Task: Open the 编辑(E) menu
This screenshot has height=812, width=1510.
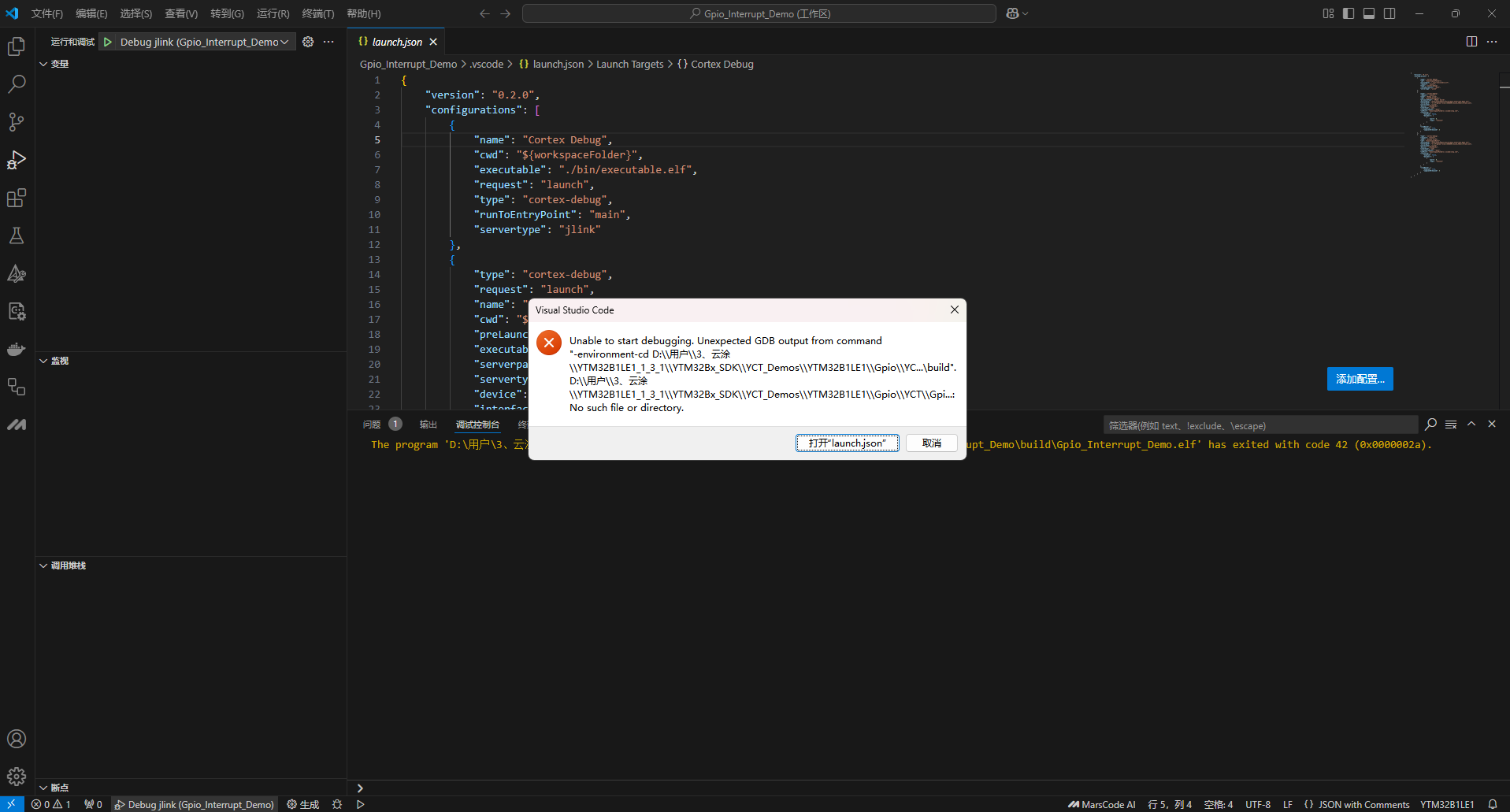Action: click(91, 13)
